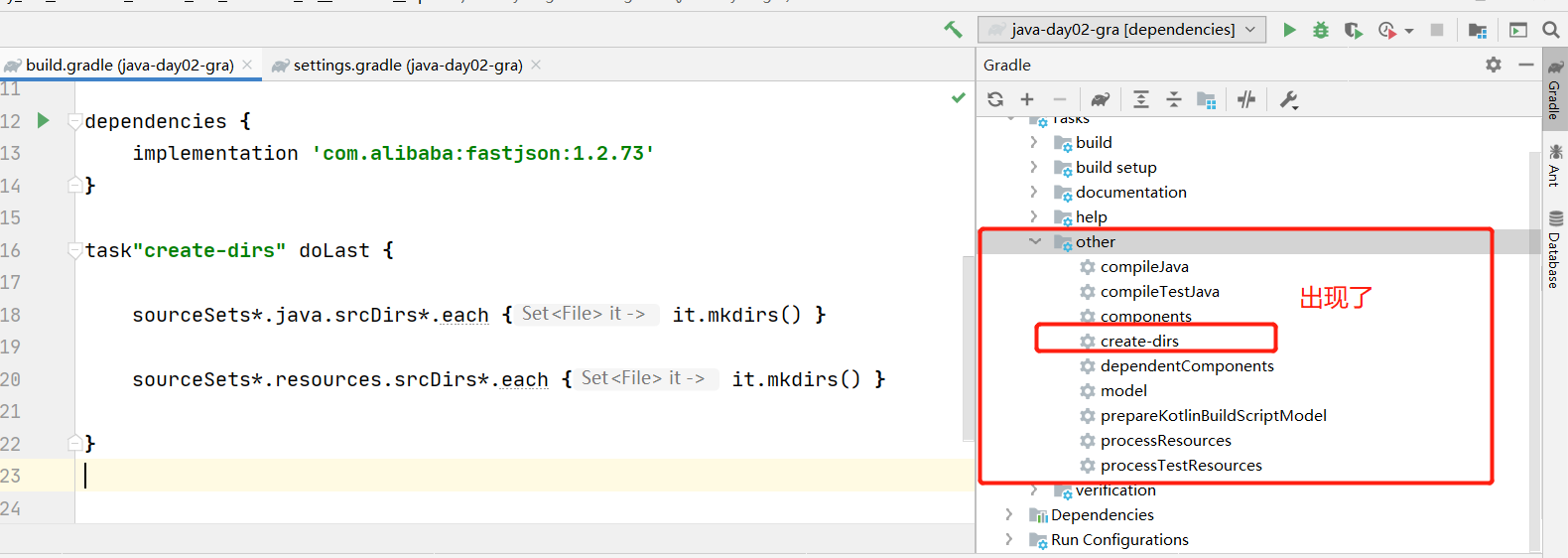Expand all Gradle tree nodes
Image resolution: width=1568 pixels, height=558 pixels.
[1141, 99]
